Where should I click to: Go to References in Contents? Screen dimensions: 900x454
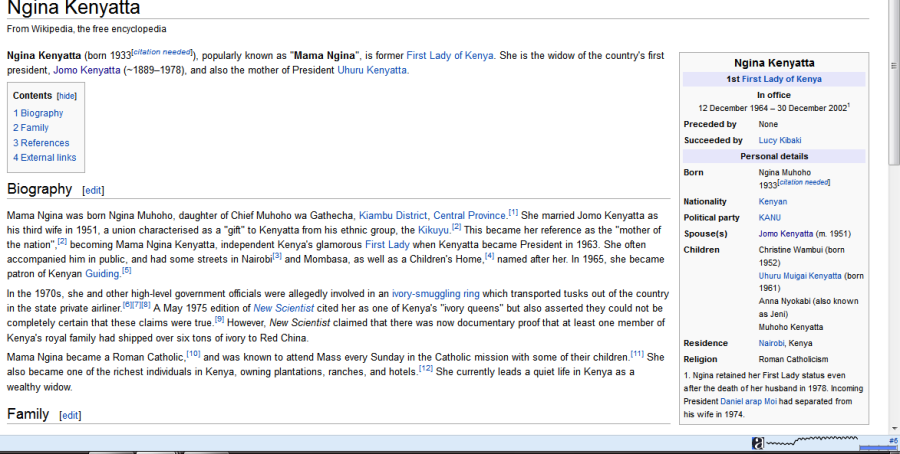41,143
